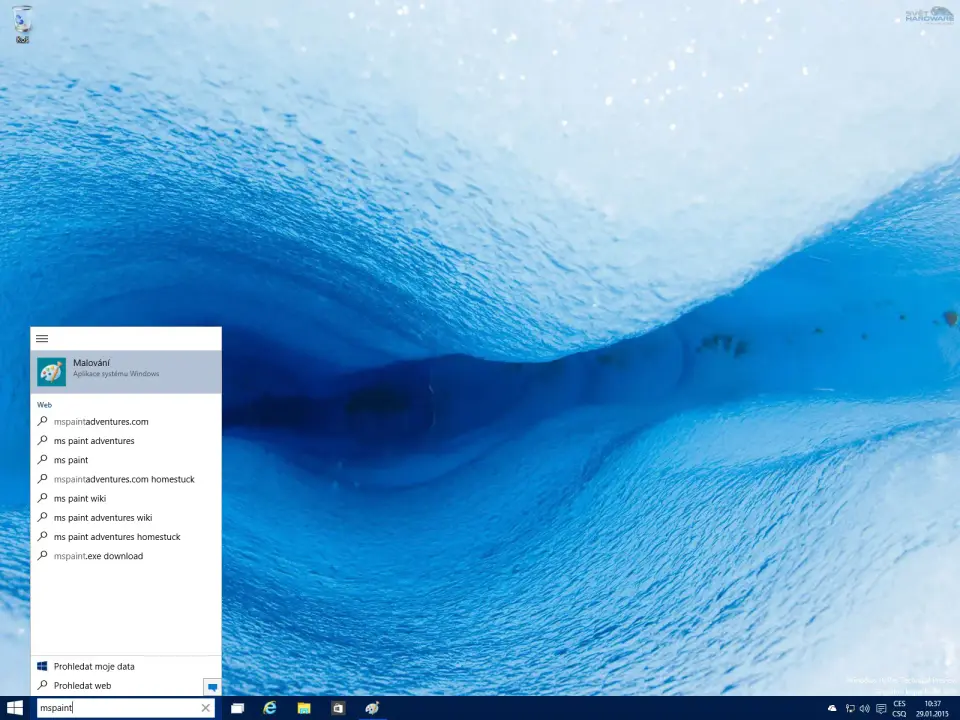Open File Explorer from the taskbar

tap(304, 708)
